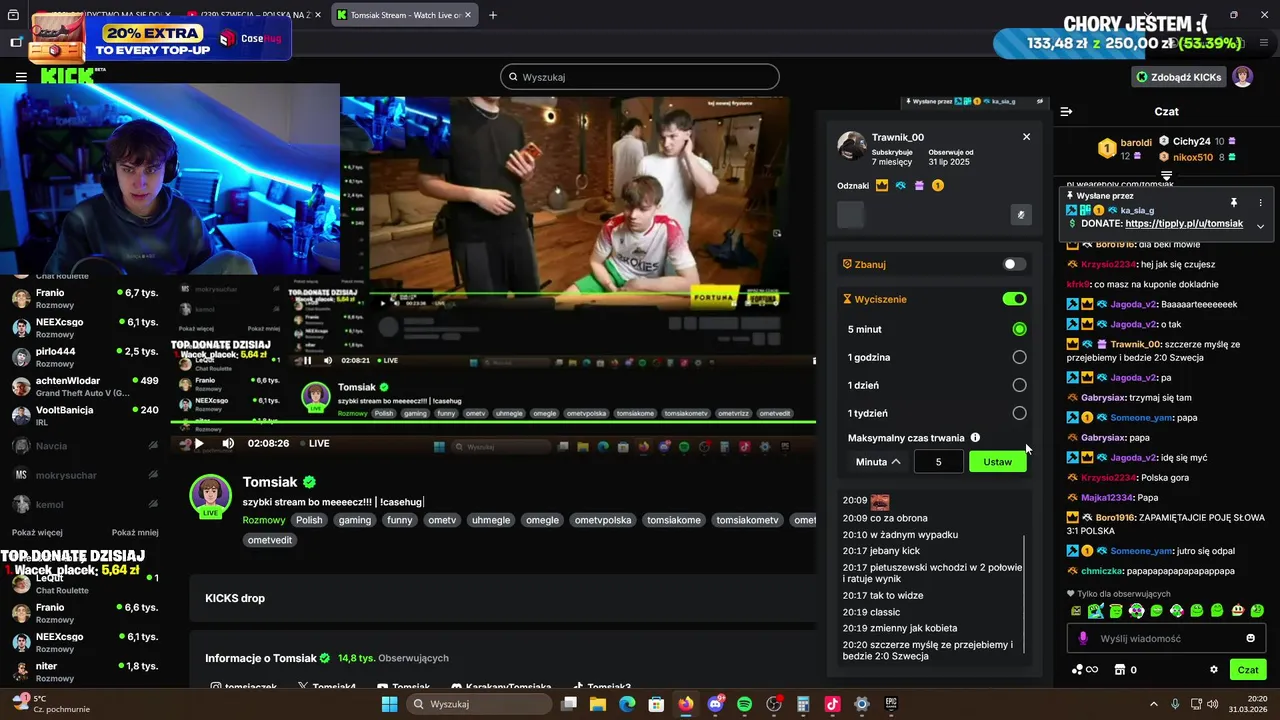Click the Polish tag under stream title
Viewport: 1280px width, 720px height.
(309, 520)
